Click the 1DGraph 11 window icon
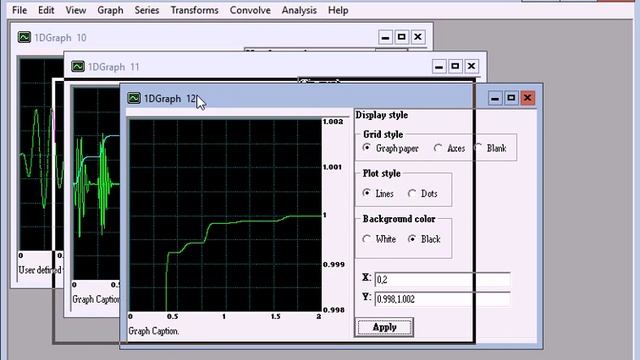Viewport: 640px width, 360px height. (x=78, y=66)
